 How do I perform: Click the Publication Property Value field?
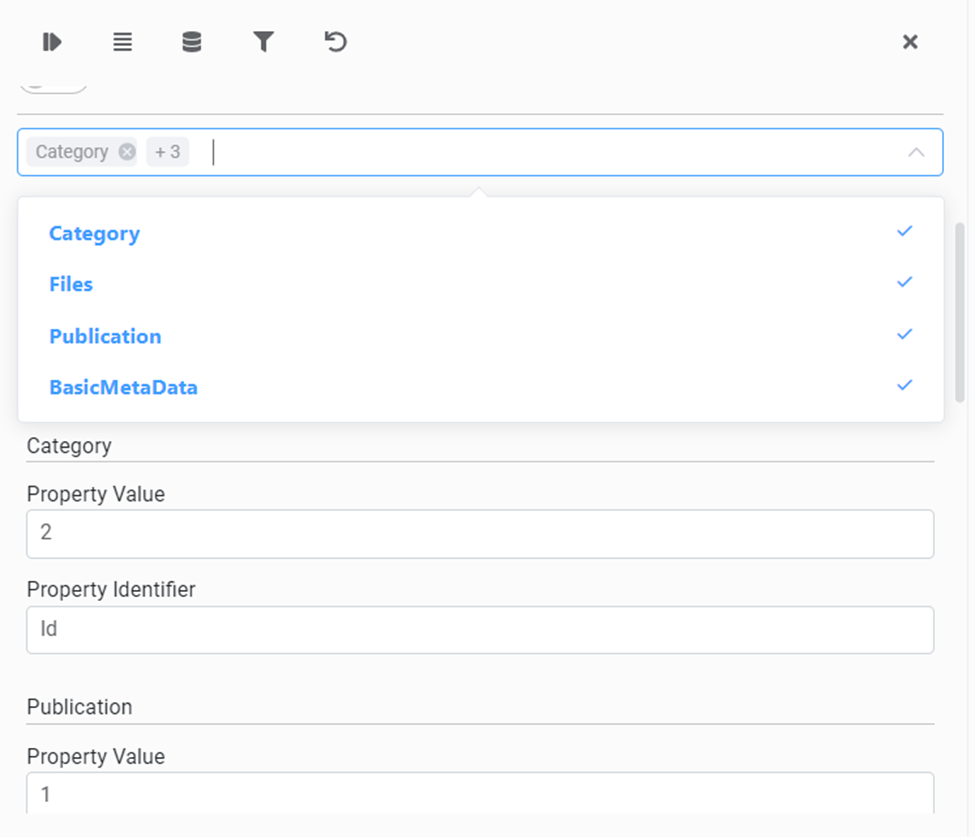tap(480, 794)
